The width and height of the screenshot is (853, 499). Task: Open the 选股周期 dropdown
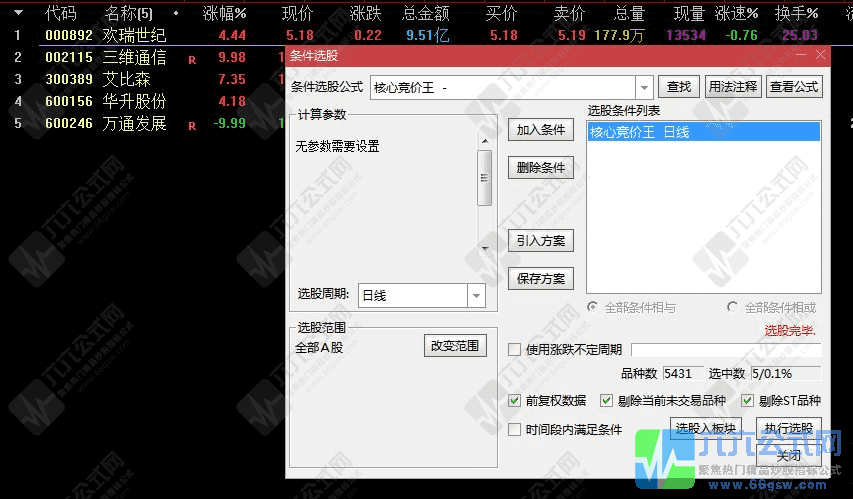[476, 296]
